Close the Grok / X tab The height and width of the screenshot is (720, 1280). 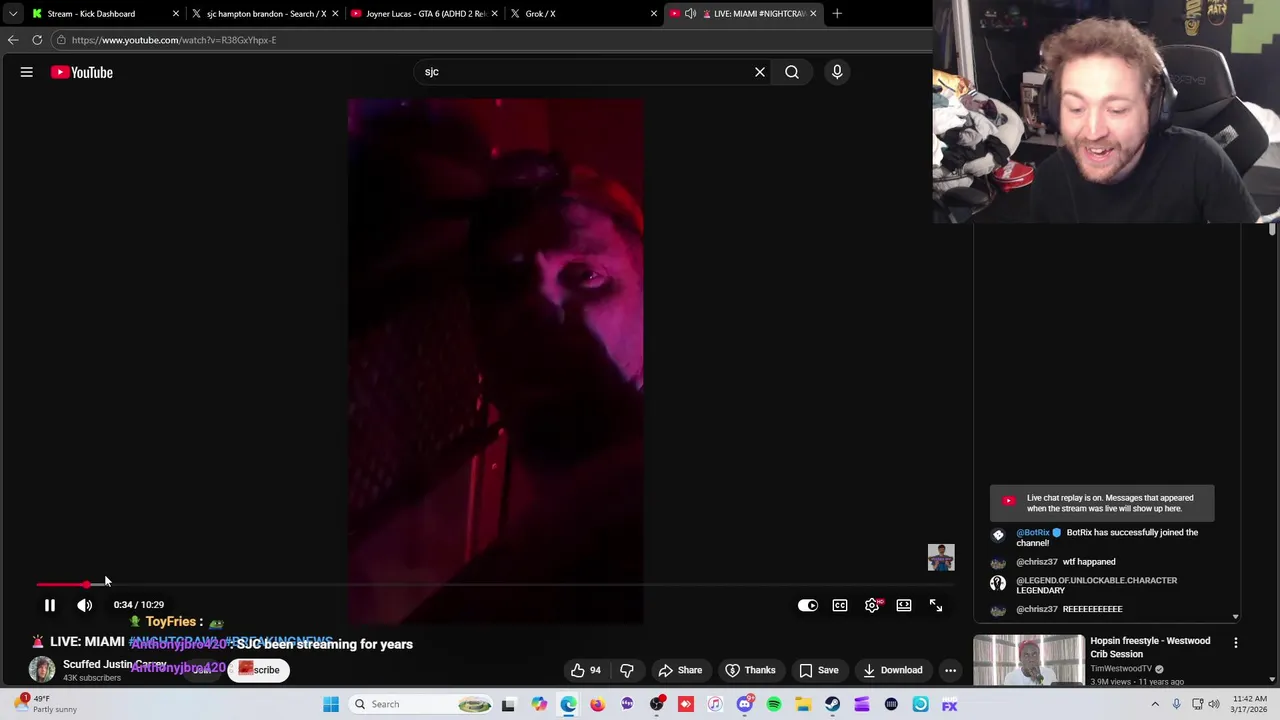(x=654, y=13)
